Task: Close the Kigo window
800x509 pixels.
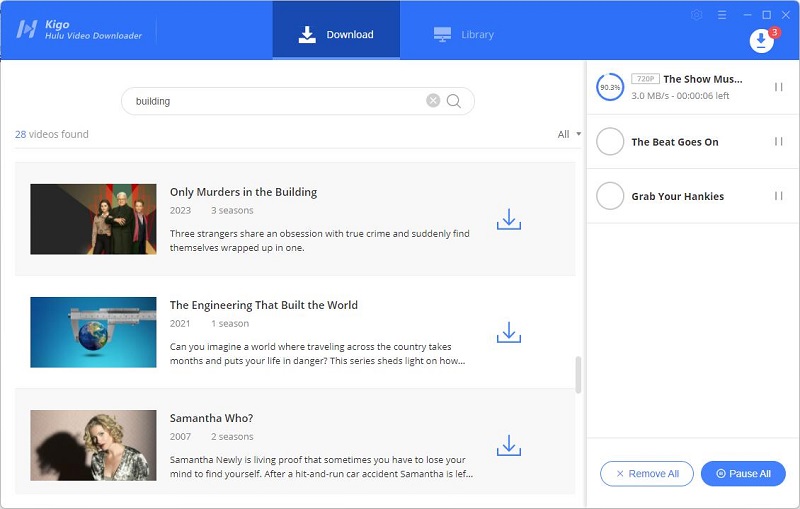Action: tap(786, 15)
